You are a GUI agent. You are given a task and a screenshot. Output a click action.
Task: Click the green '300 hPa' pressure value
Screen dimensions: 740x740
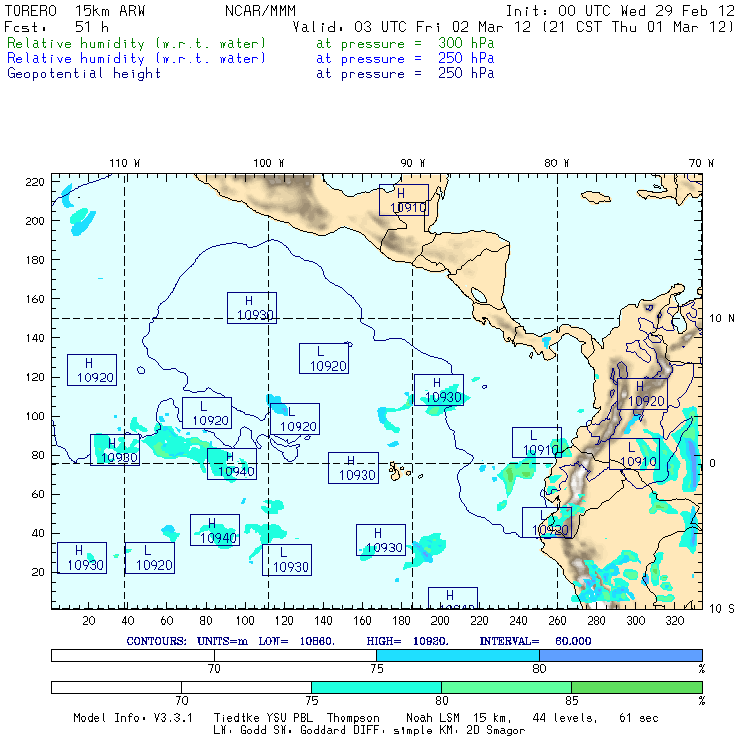[466, 43]
